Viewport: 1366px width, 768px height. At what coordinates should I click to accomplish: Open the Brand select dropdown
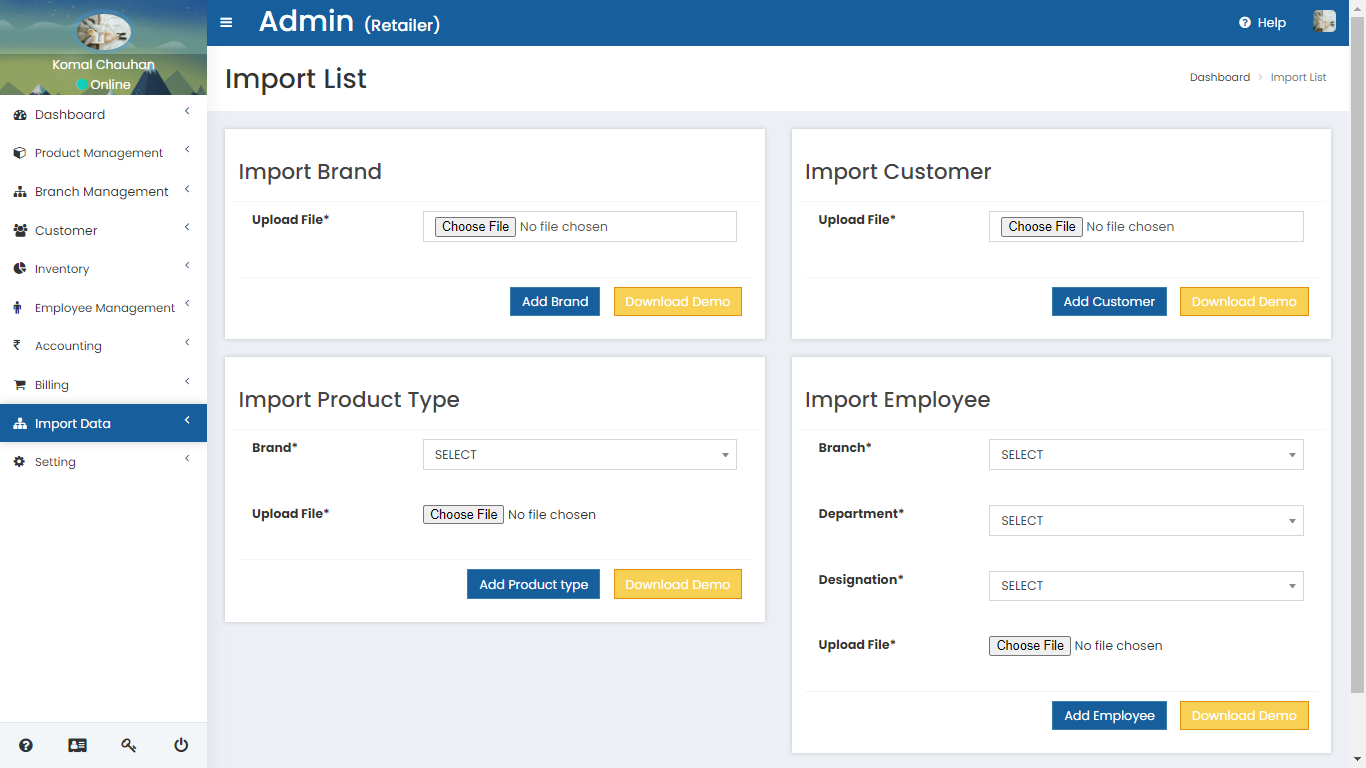click(x=579, y=455)
